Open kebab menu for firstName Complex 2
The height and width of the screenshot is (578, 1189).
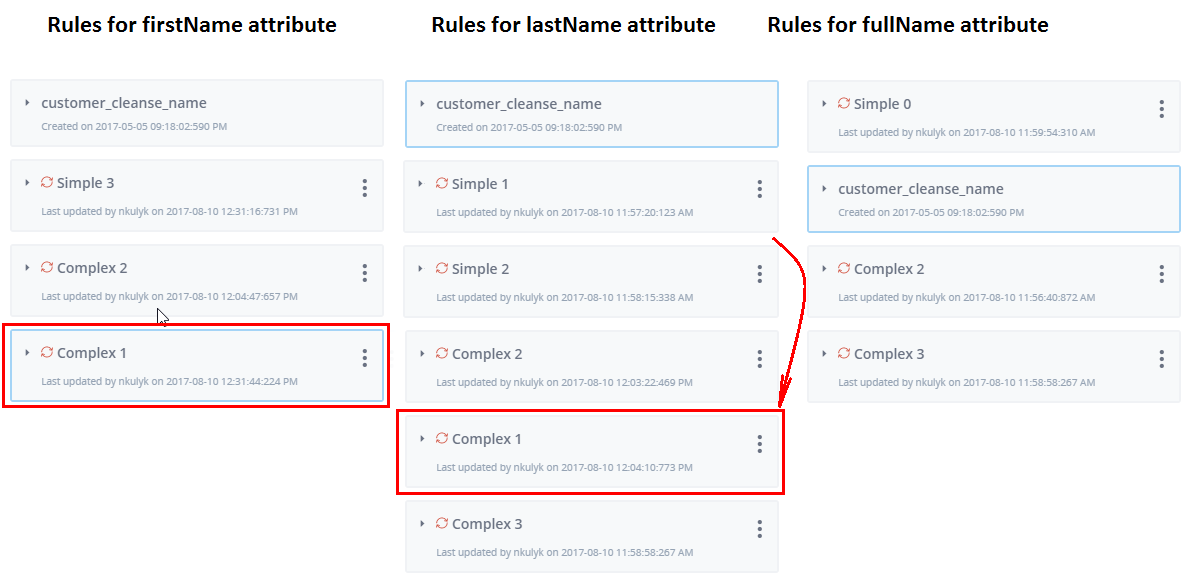coord(365,273)
